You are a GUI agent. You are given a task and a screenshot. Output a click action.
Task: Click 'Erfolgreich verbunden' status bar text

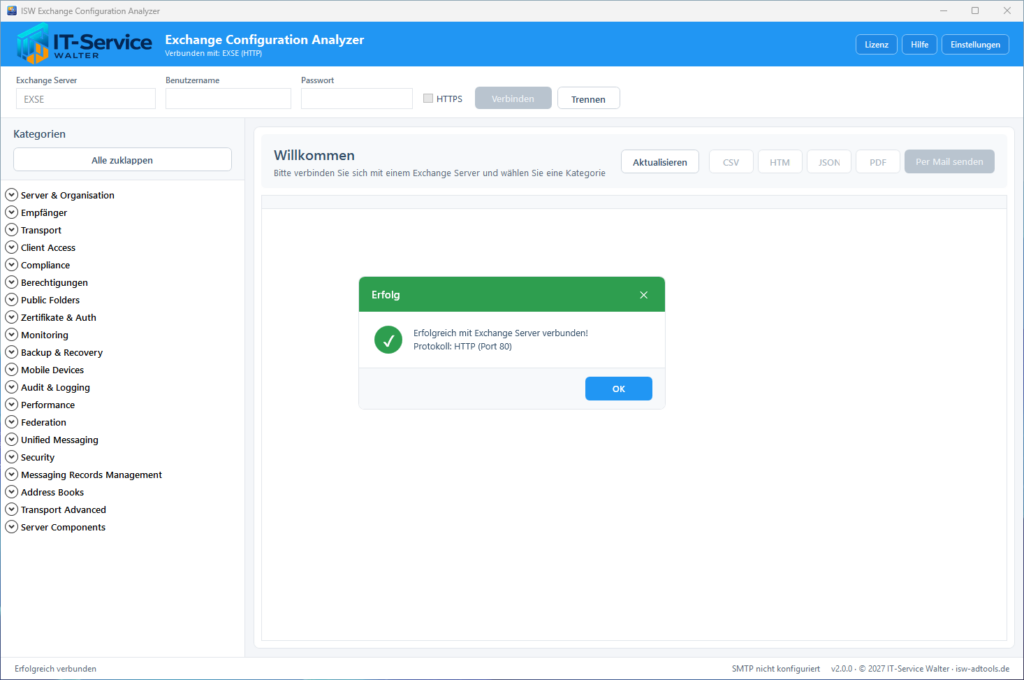(56, 669)
